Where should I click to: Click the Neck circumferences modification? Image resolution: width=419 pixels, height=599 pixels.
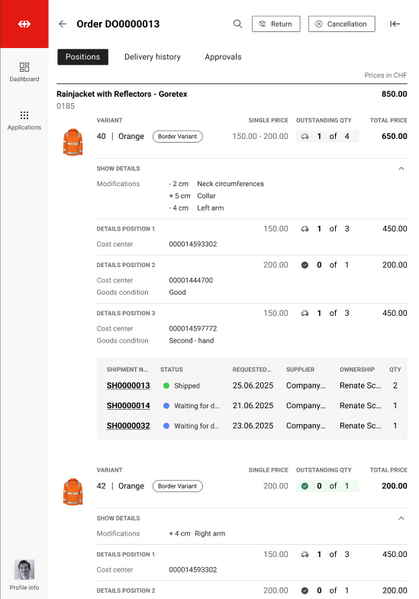(230, 184)
